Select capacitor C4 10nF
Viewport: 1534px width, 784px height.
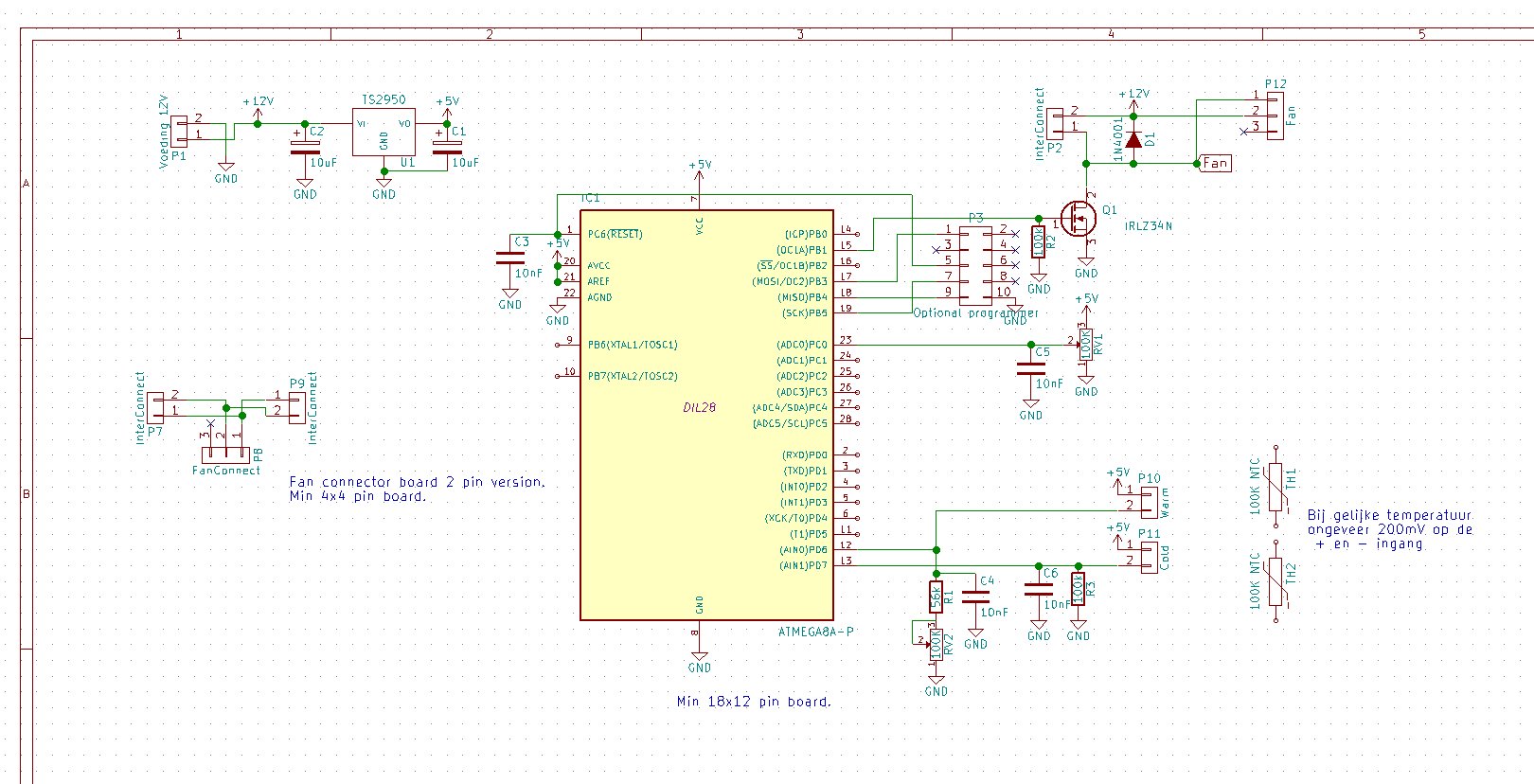pyautogui.click(x=975, y=597)
